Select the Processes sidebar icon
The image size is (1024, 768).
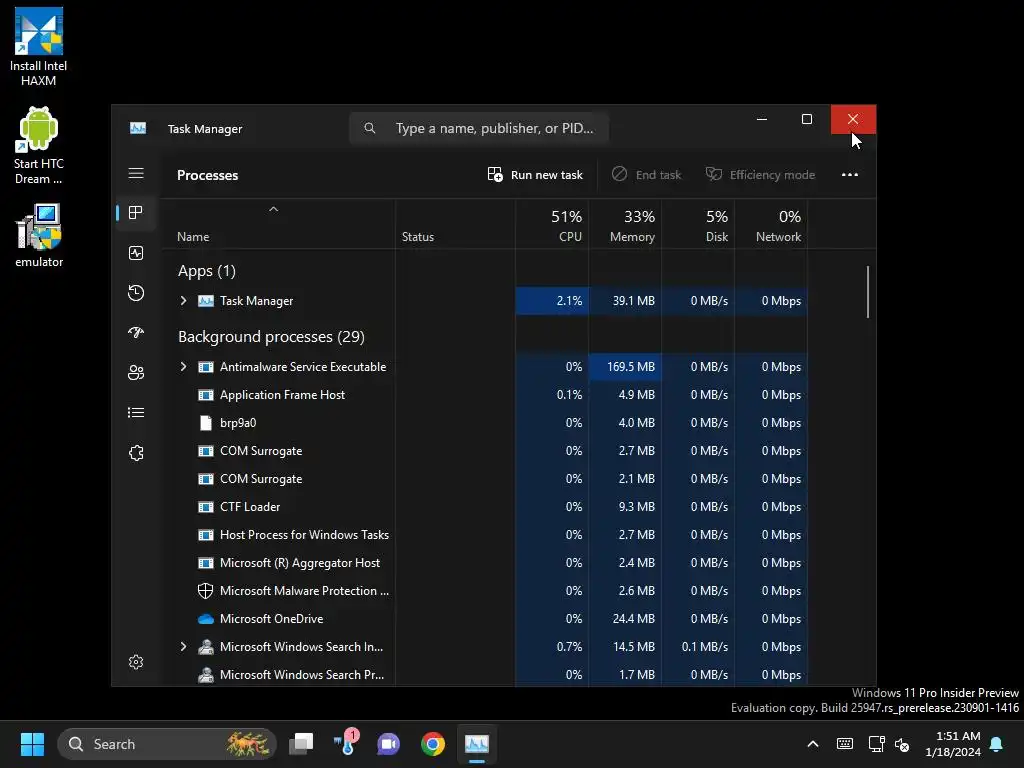(136, 213)
